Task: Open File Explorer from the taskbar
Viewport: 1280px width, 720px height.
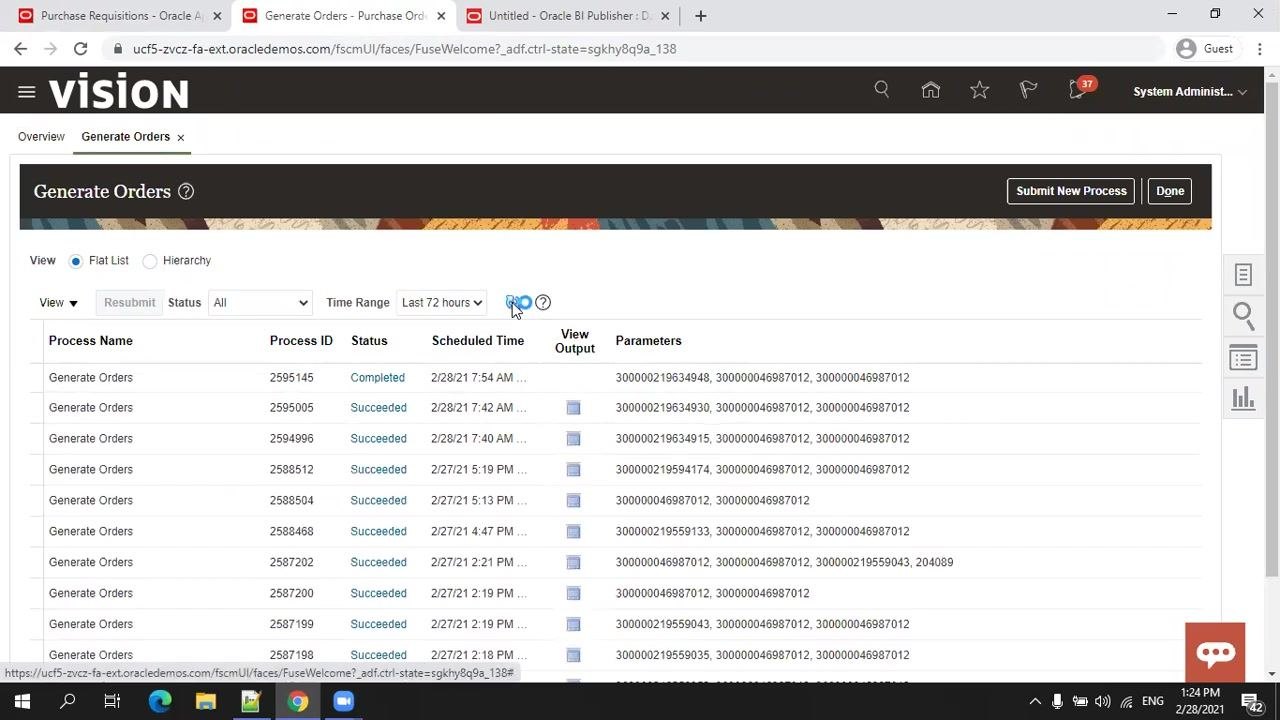Action: tap(205, 701)
